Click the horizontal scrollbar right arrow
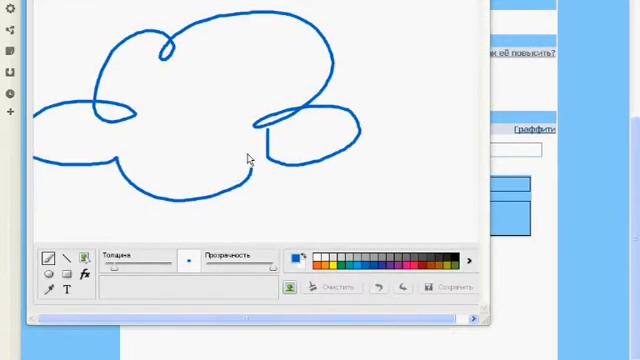The height and width of the screenshot is (360, 640). [473, 319]
